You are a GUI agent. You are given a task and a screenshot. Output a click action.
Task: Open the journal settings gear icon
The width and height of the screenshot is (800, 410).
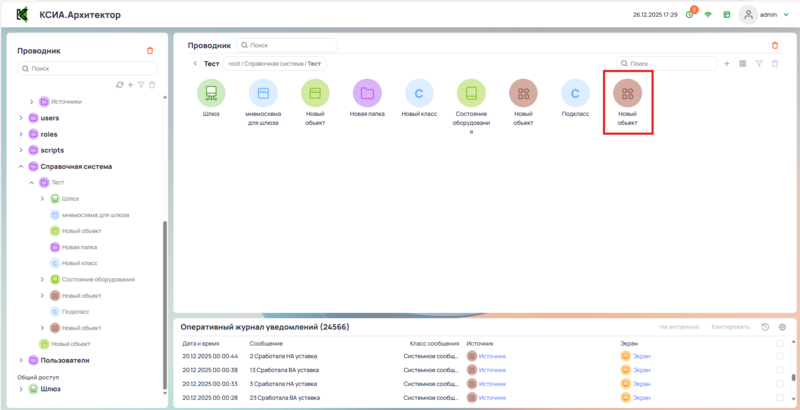coord(782,327)
